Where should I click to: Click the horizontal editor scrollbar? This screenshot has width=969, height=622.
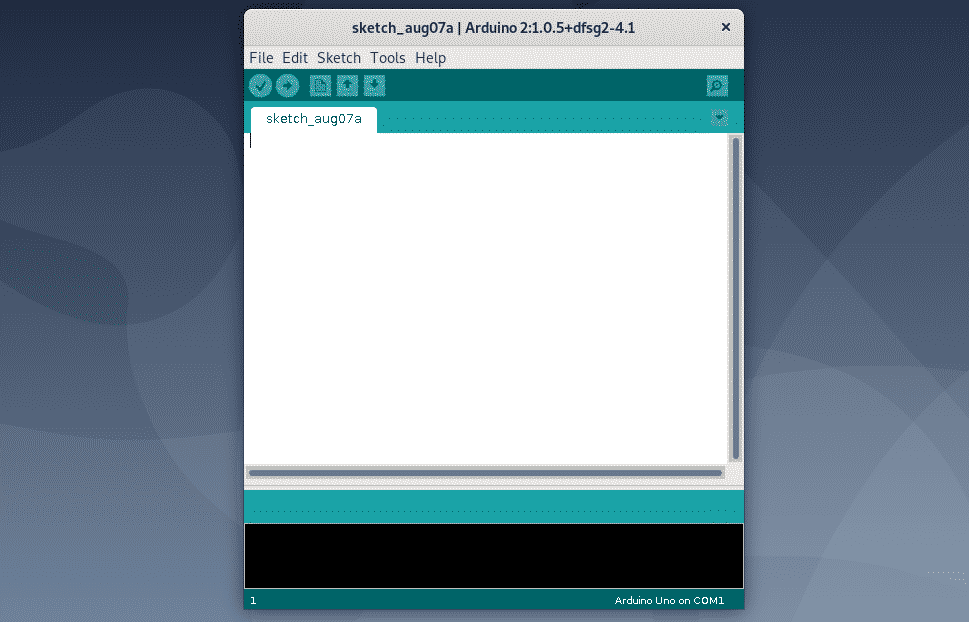pos(485,473)
